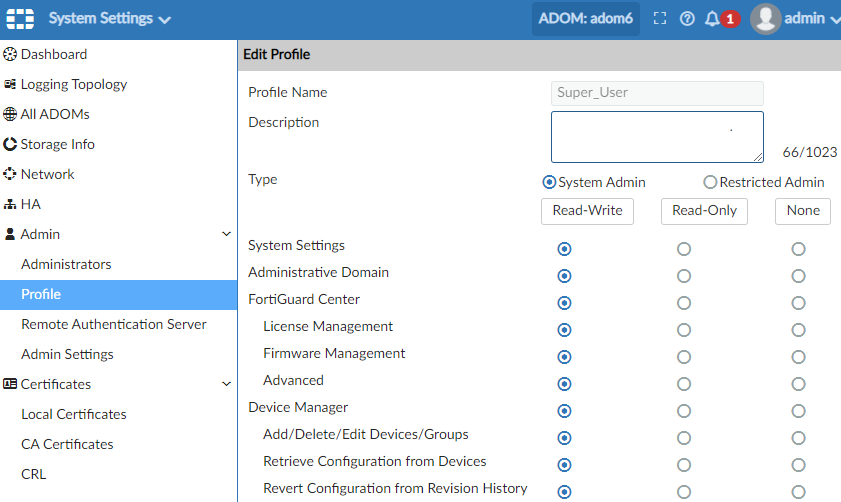Click the Fortinet logo icon

coord(21,19)
